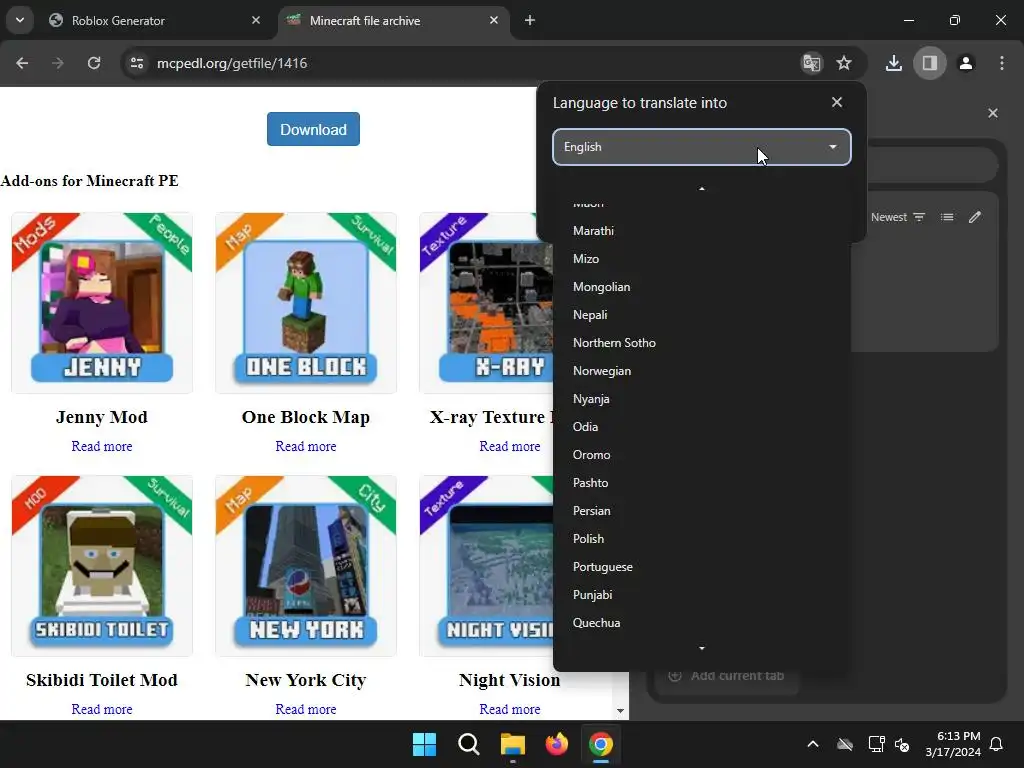Switch side panel to list view icon

click(x=947, y=217)
